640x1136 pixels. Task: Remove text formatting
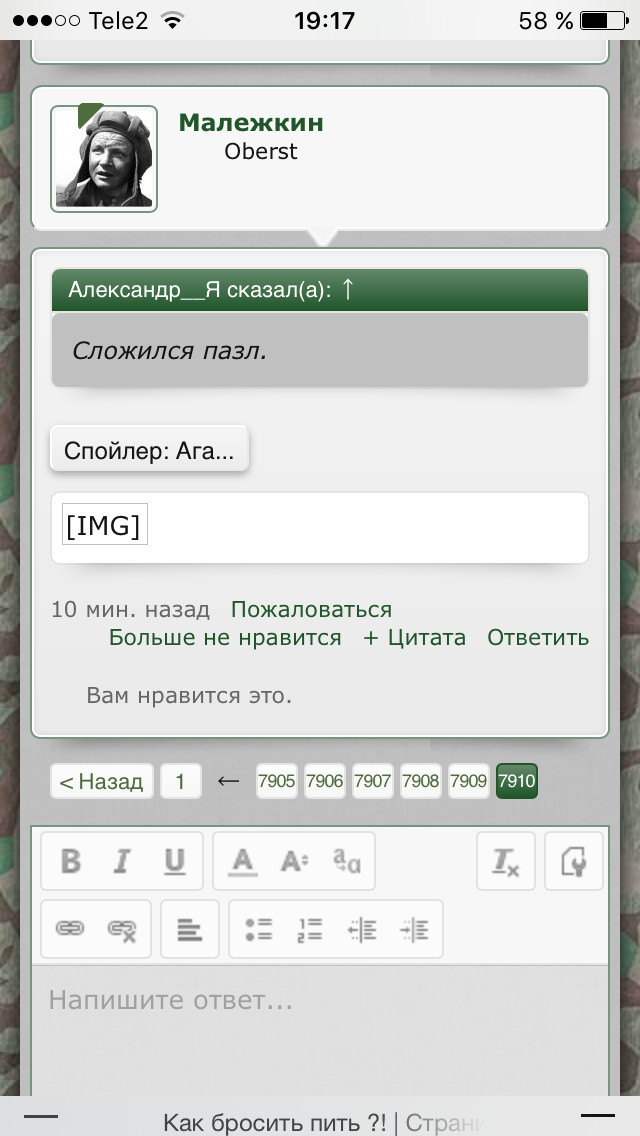pyautogui.click(x=506, y=861)
